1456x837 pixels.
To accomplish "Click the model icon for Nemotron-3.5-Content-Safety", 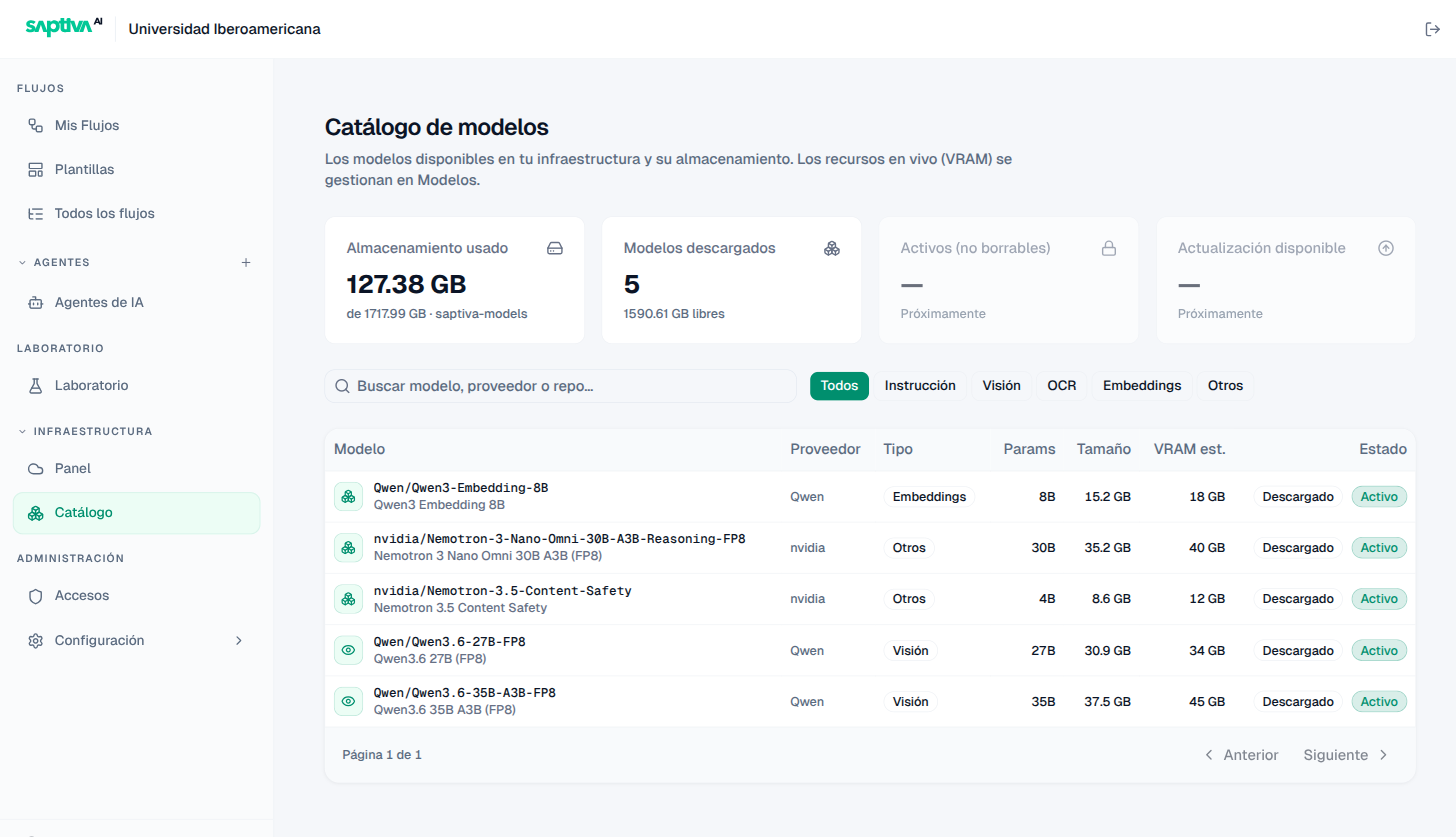I will click(348, 599).
